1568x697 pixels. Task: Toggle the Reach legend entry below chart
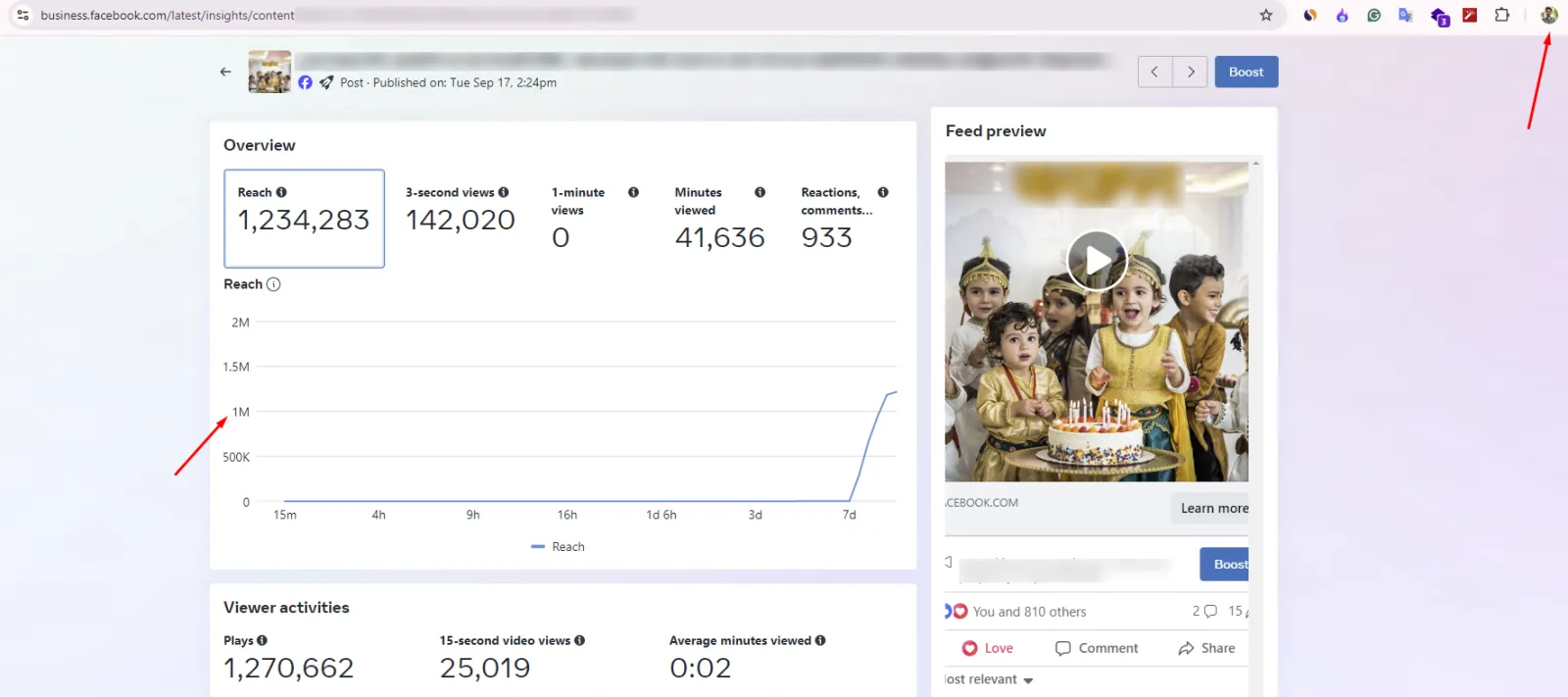pos(558,547)
